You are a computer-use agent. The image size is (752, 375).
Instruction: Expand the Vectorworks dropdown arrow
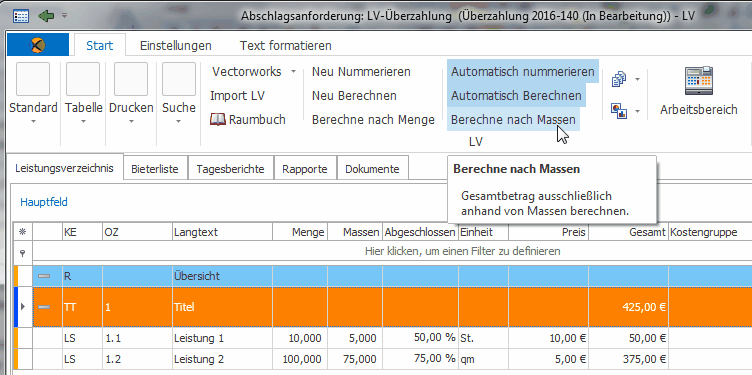[293, 72]
